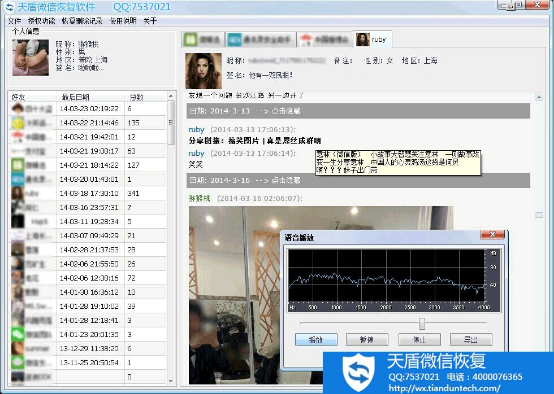Click the teal avatar dated 14-03-20 01:43:01
Image resolution: width=554 pixels, height=394 pixels.
[18, 179]
